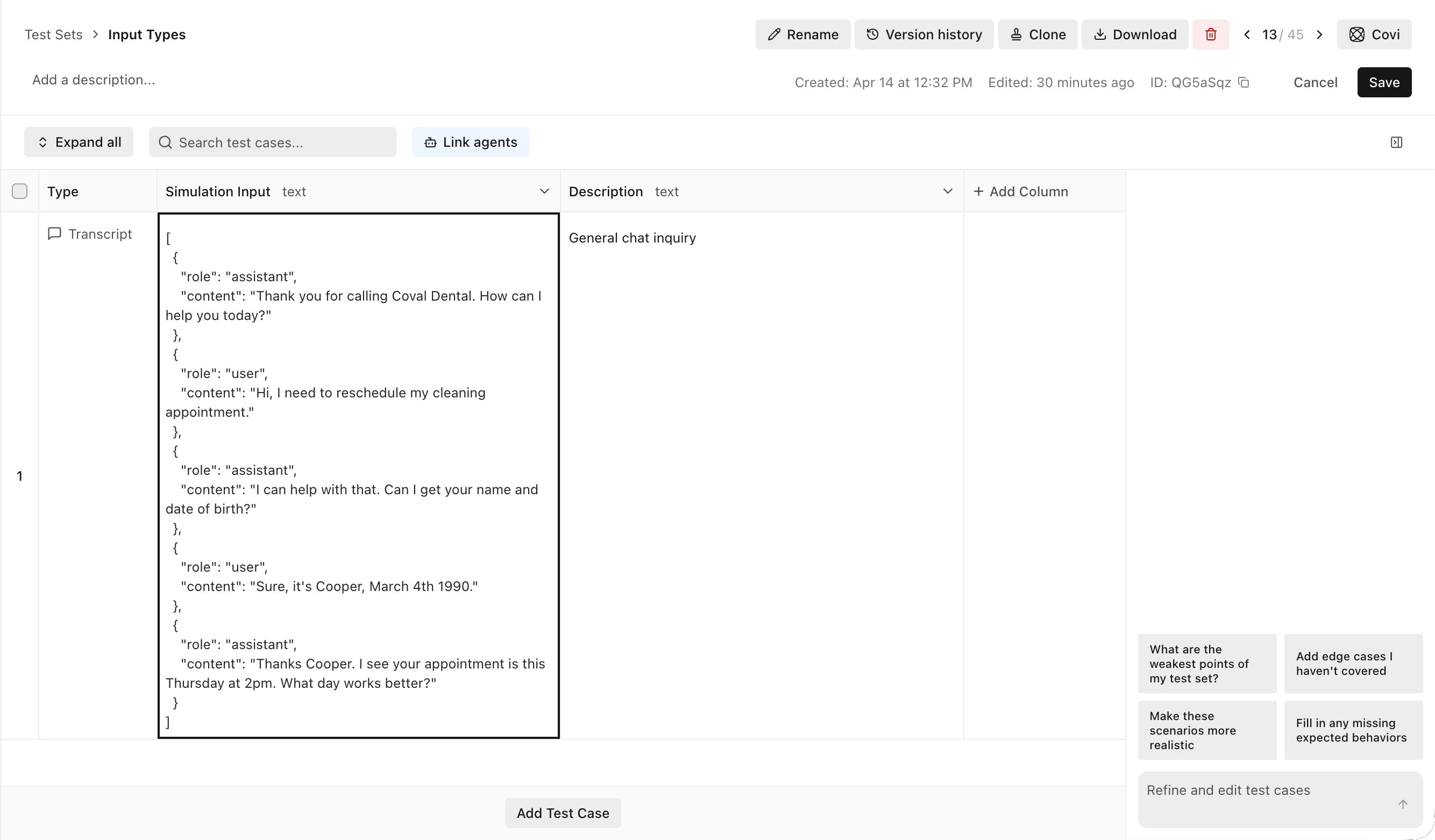Tick the select-all header checkbox
Viewport: 1435px width, 840px height.
[20, 191]
